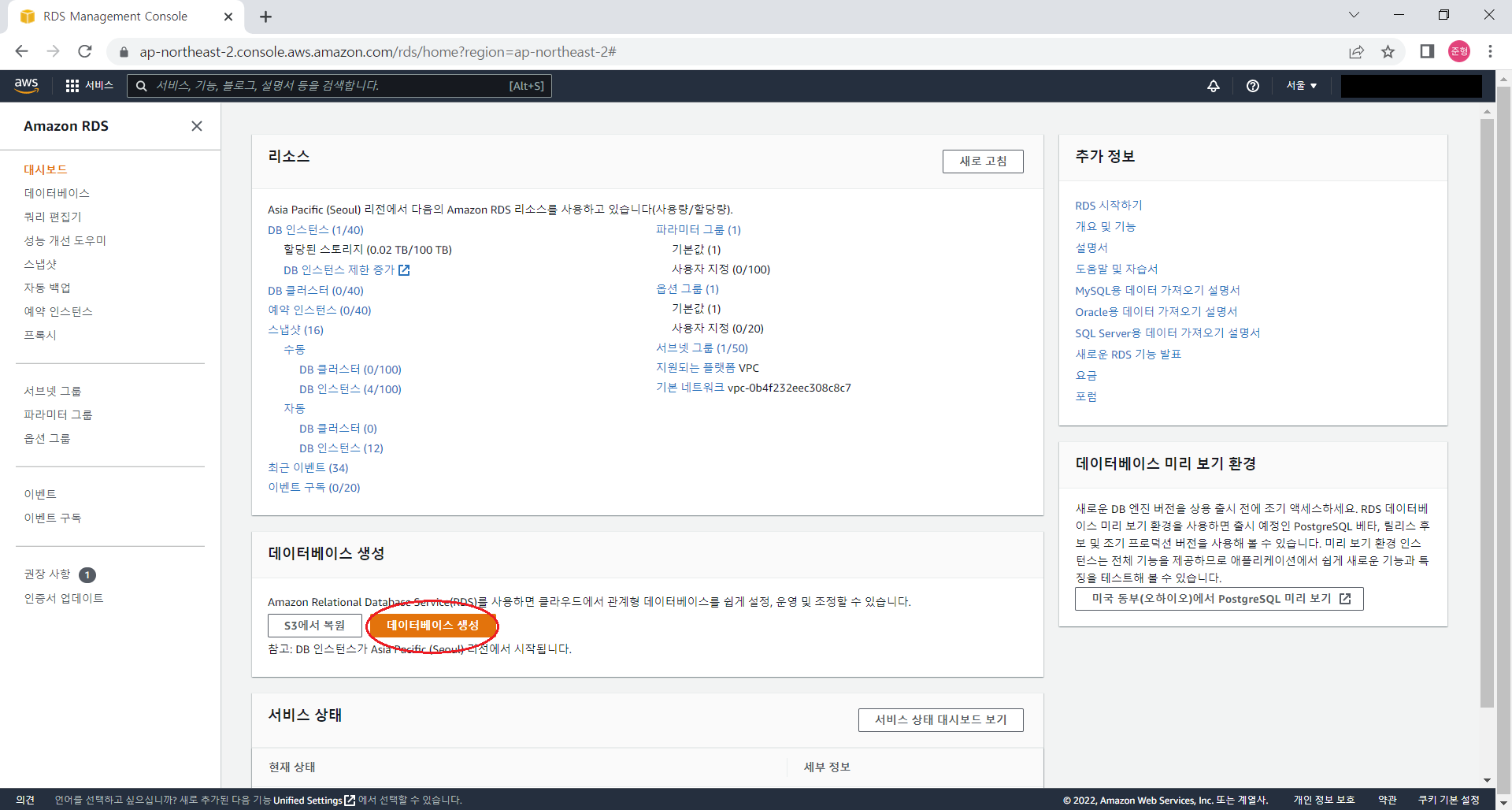1512x810 pixels.
Task: Open a new browser tab
Action: click(x=265, y=17)
